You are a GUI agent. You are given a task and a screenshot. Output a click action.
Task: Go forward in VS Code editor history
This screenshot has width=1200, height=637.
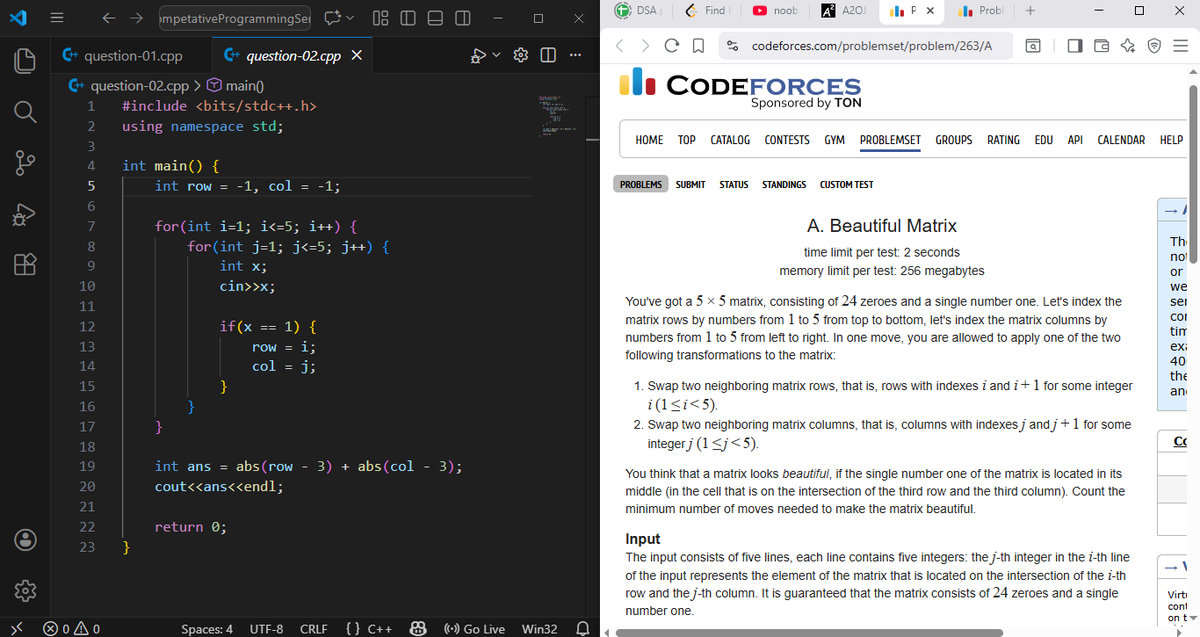pyautogui.click(x=135, y=19)
